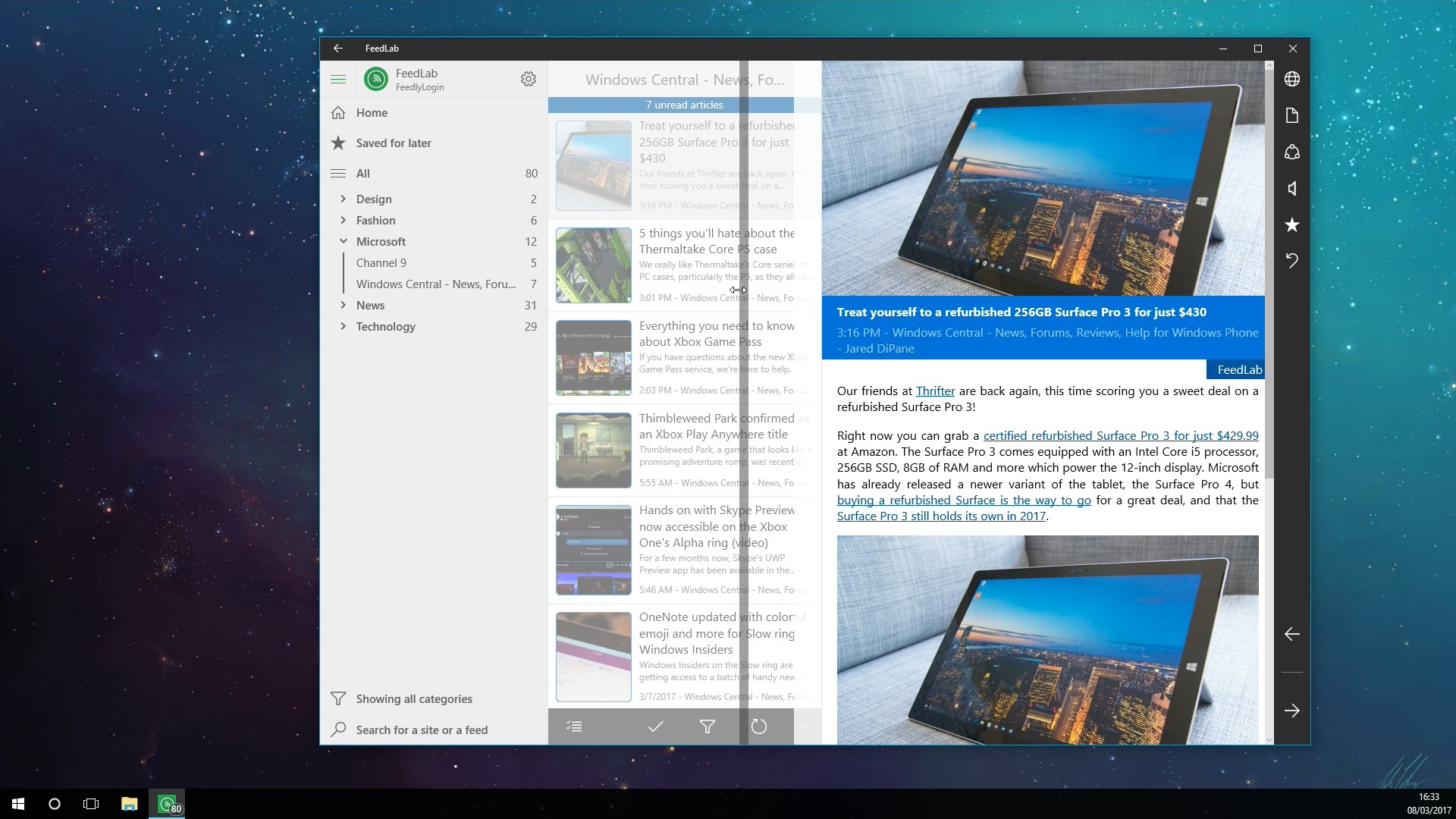Expand the Technology category
The image size is (1456, 819).
pos(343,326)
